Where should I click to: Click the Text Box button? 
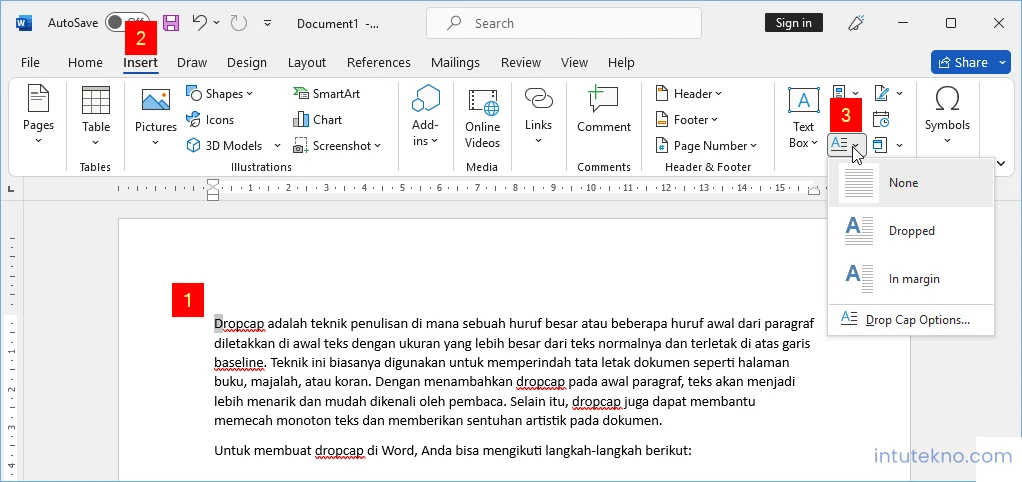[804, 117]
